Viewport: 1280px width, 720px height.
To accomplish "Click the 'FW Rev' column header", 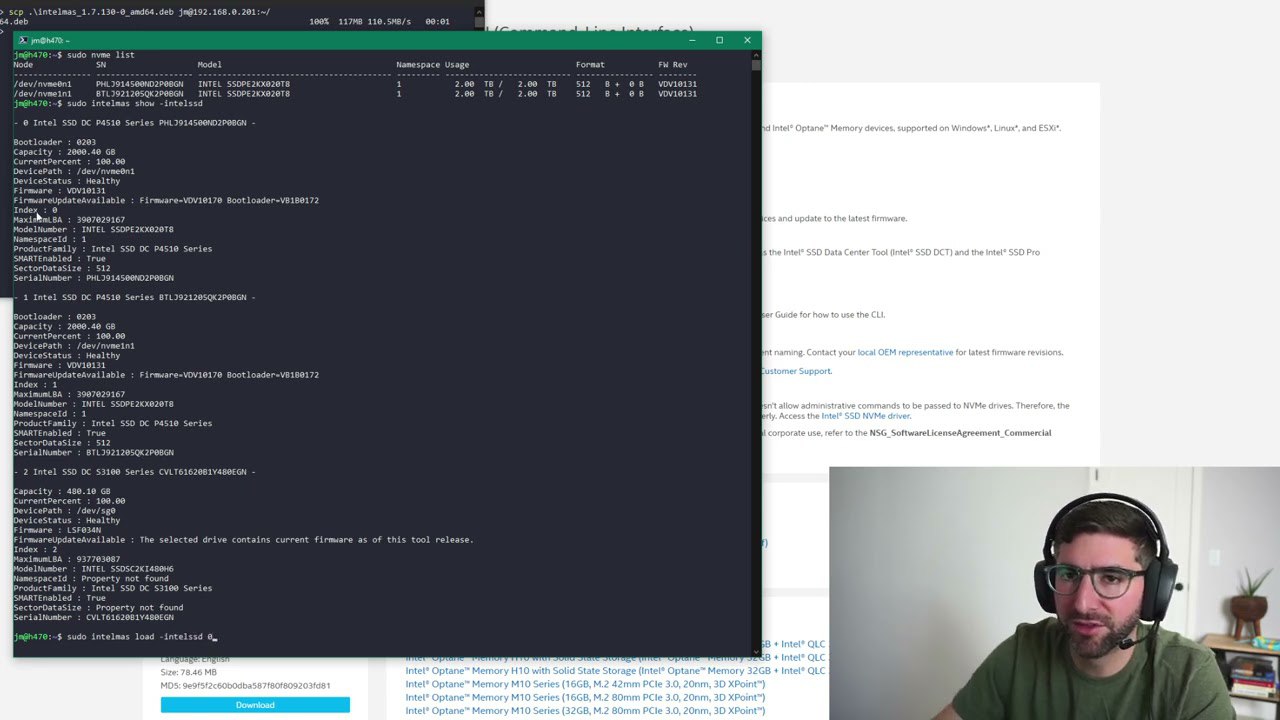I will pyautogui.click(x=673, y=65).
